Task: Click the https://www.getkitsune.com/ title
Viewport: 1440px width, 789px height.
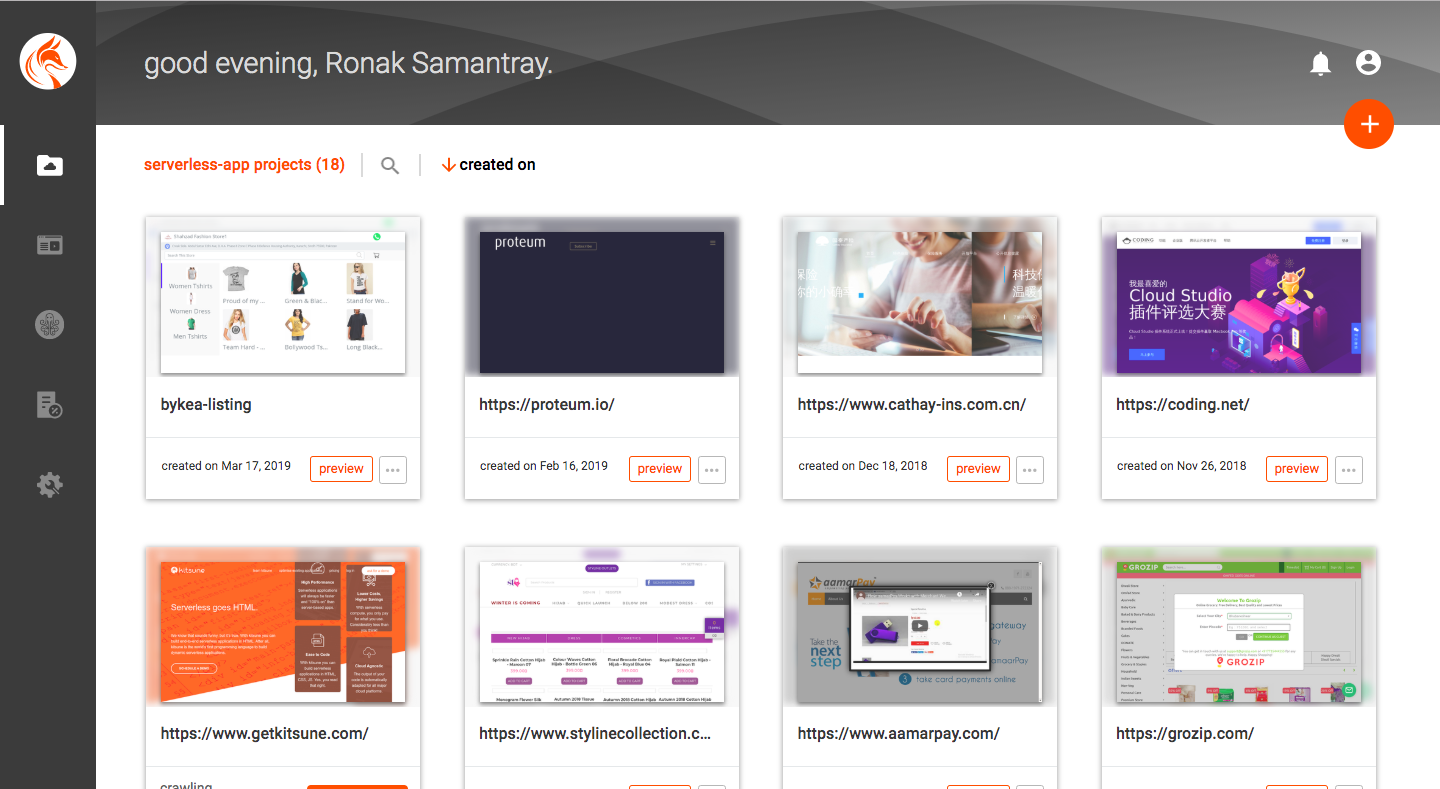Action: pyautogui.click(x=265, y=734)
